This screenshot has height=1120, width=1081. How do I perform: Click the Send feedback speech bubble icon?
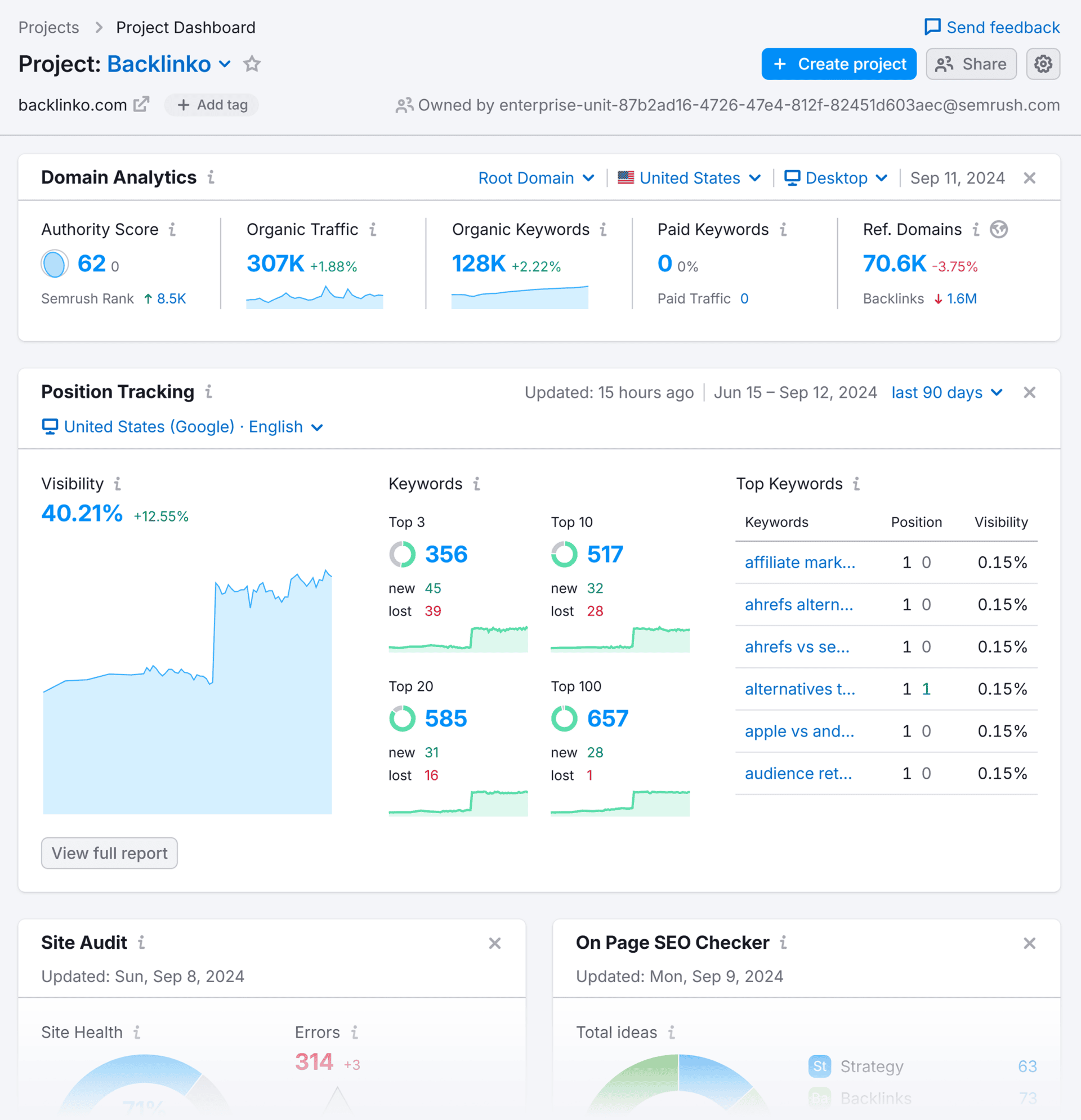(933, 27)
